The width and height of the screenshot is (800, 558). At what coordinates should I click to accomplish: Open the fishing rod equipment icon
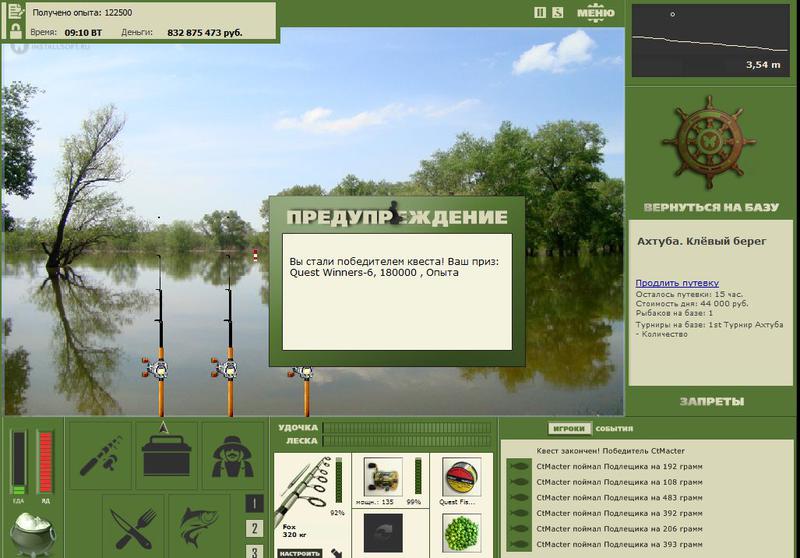coord(101,455)
